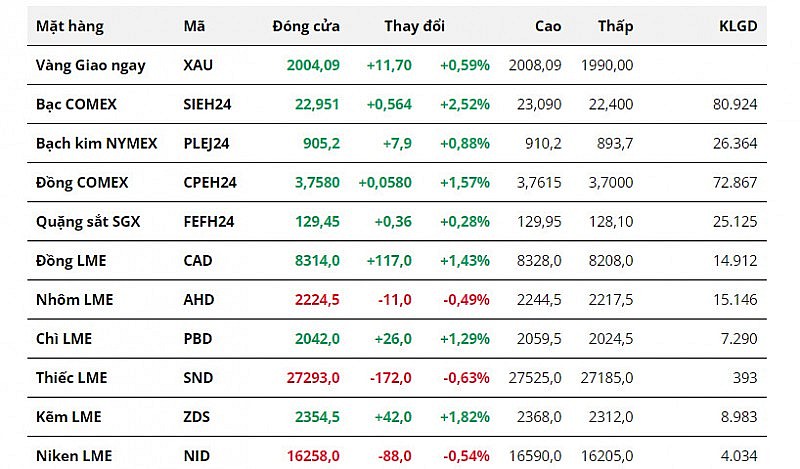800x469 pixels.
Task: Select the Vàng Giao ngay row
Action: (x=90, y=65)
